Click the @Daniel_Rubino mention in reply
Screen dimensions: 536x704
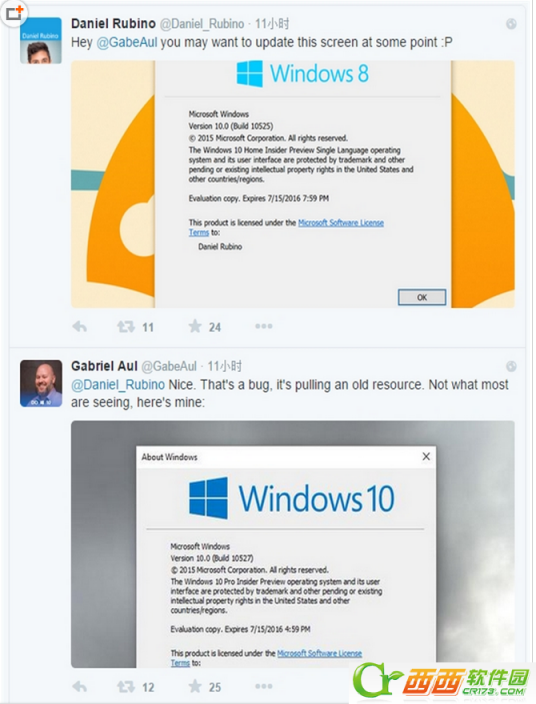tap(118, 385)
